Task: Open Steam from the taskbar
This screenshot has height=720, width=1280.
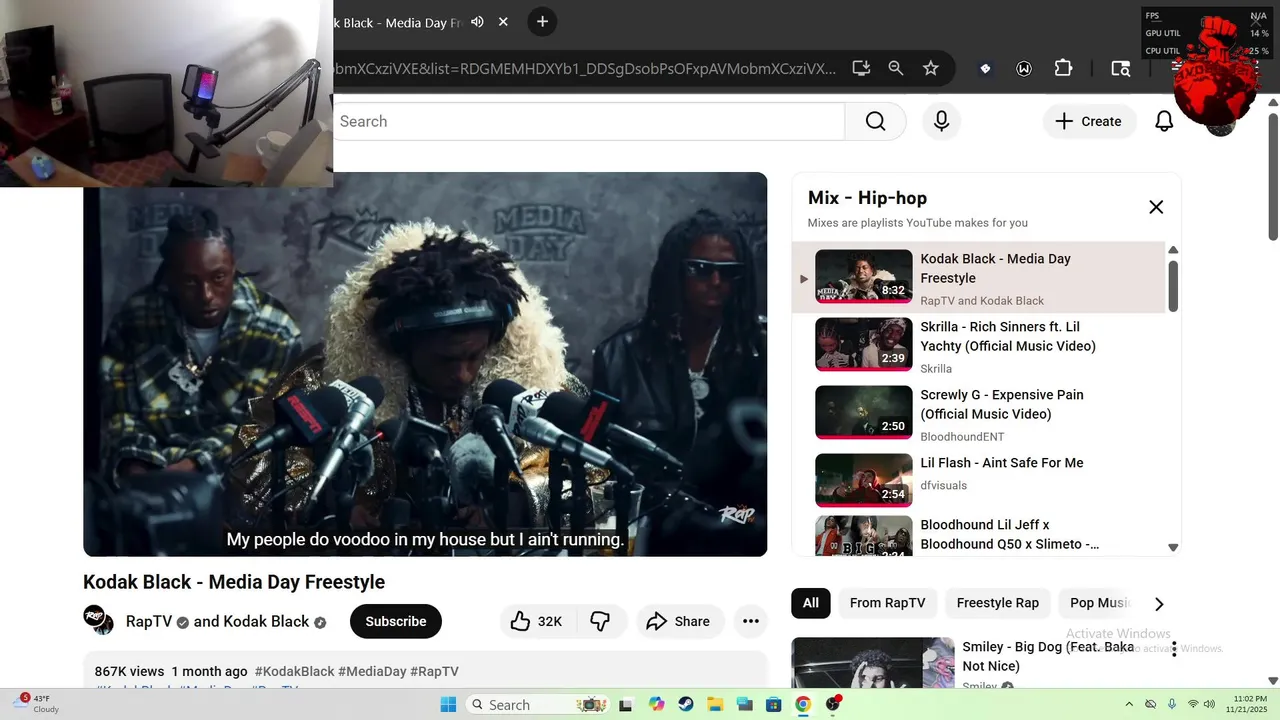Action: [685, 704]
